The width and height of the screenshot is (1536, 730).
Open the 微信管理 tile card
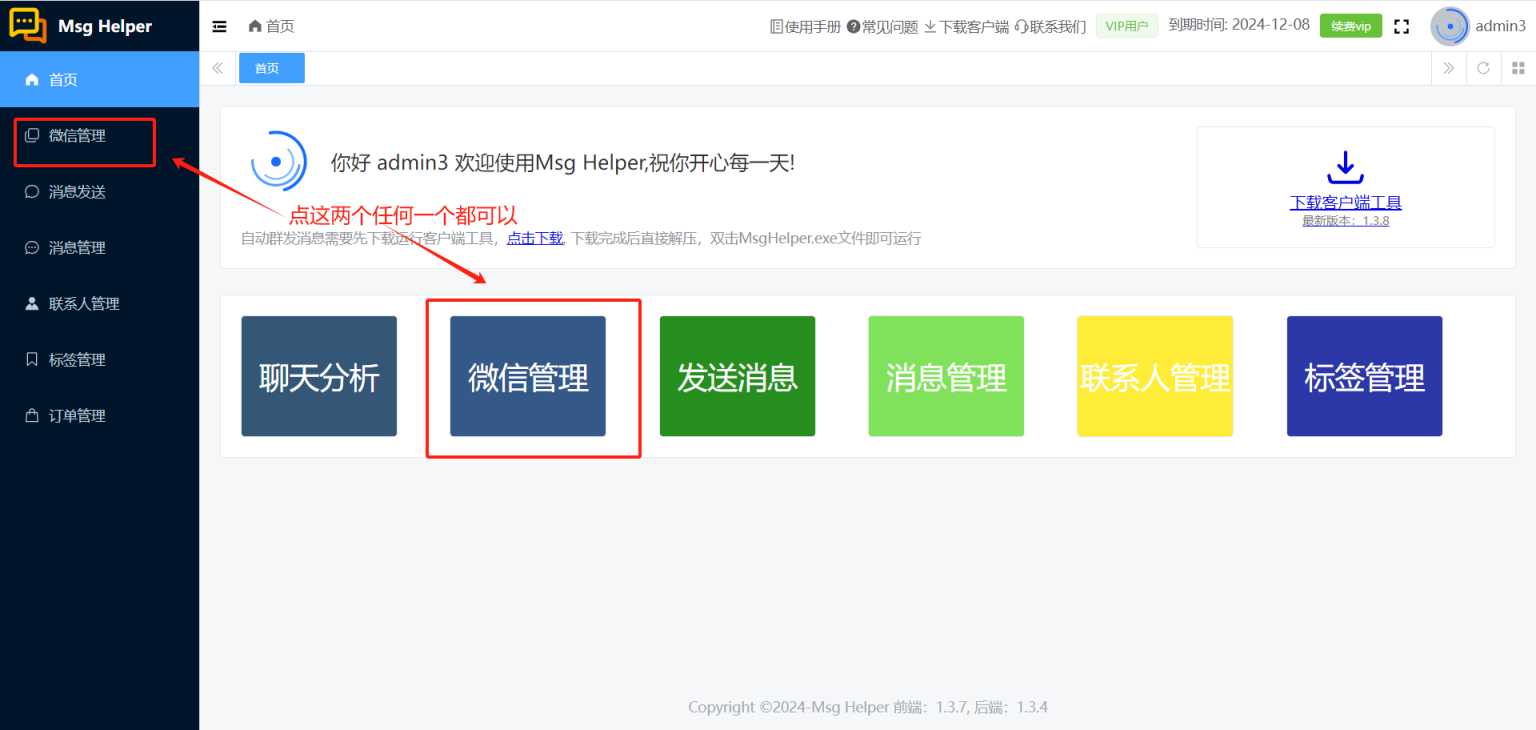pyautogui.click(x=527, y=376)
